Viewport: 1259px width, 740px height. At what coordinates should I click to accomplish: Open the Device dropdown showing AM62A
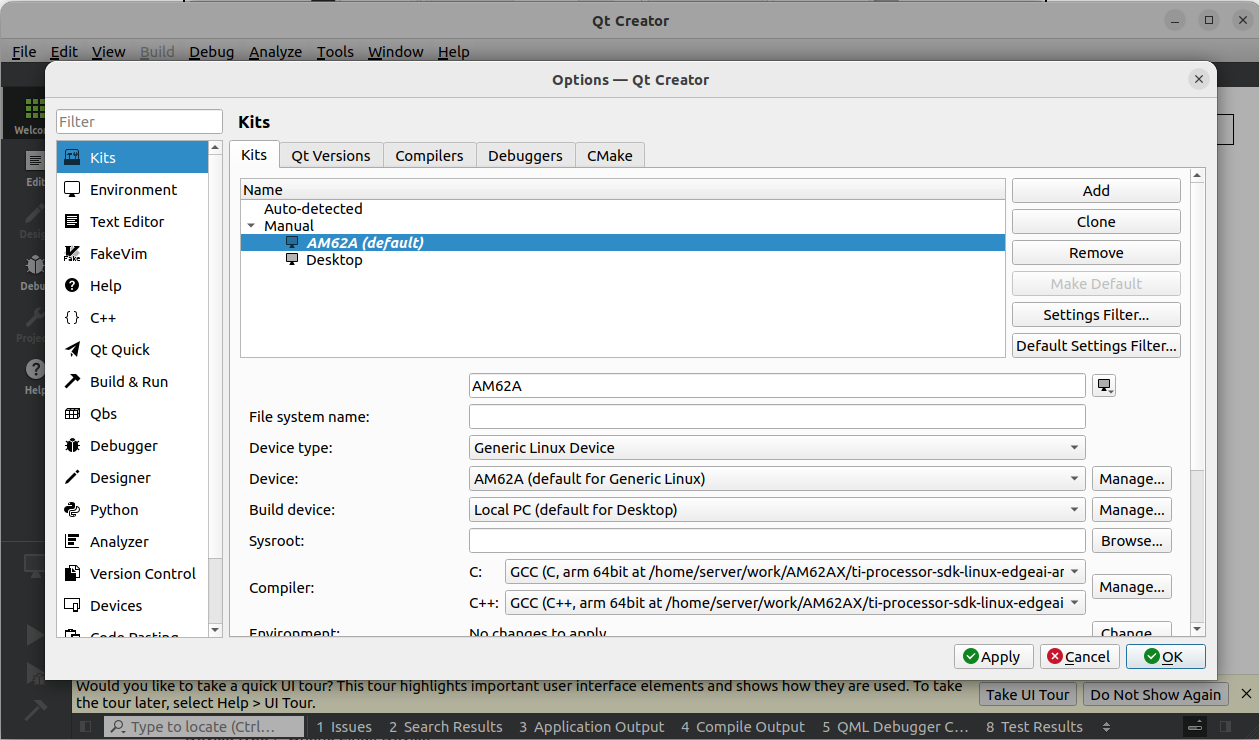coord(777,479)
